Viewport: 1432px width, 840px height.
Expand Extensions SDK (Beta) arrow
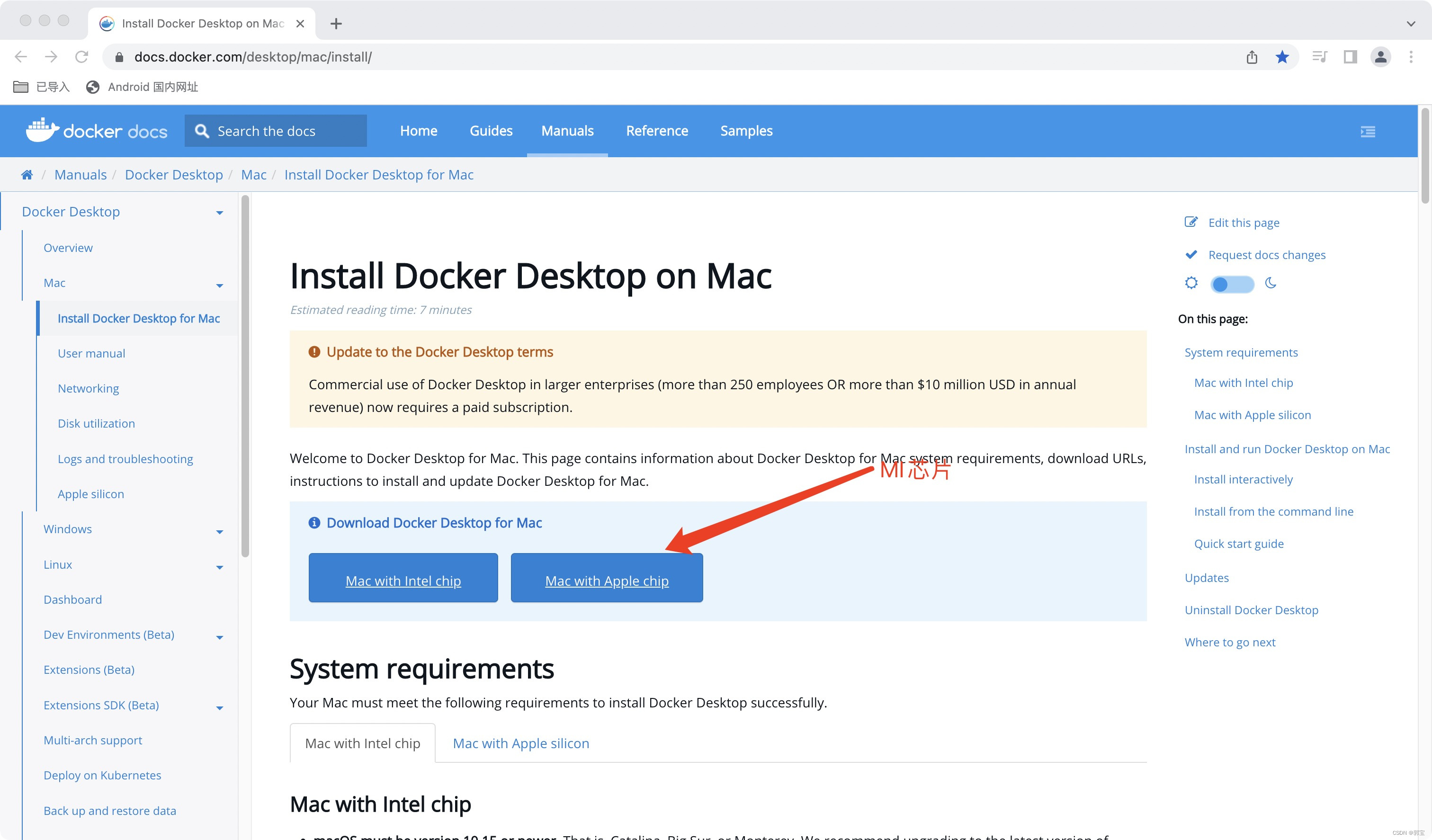(219, 708)
